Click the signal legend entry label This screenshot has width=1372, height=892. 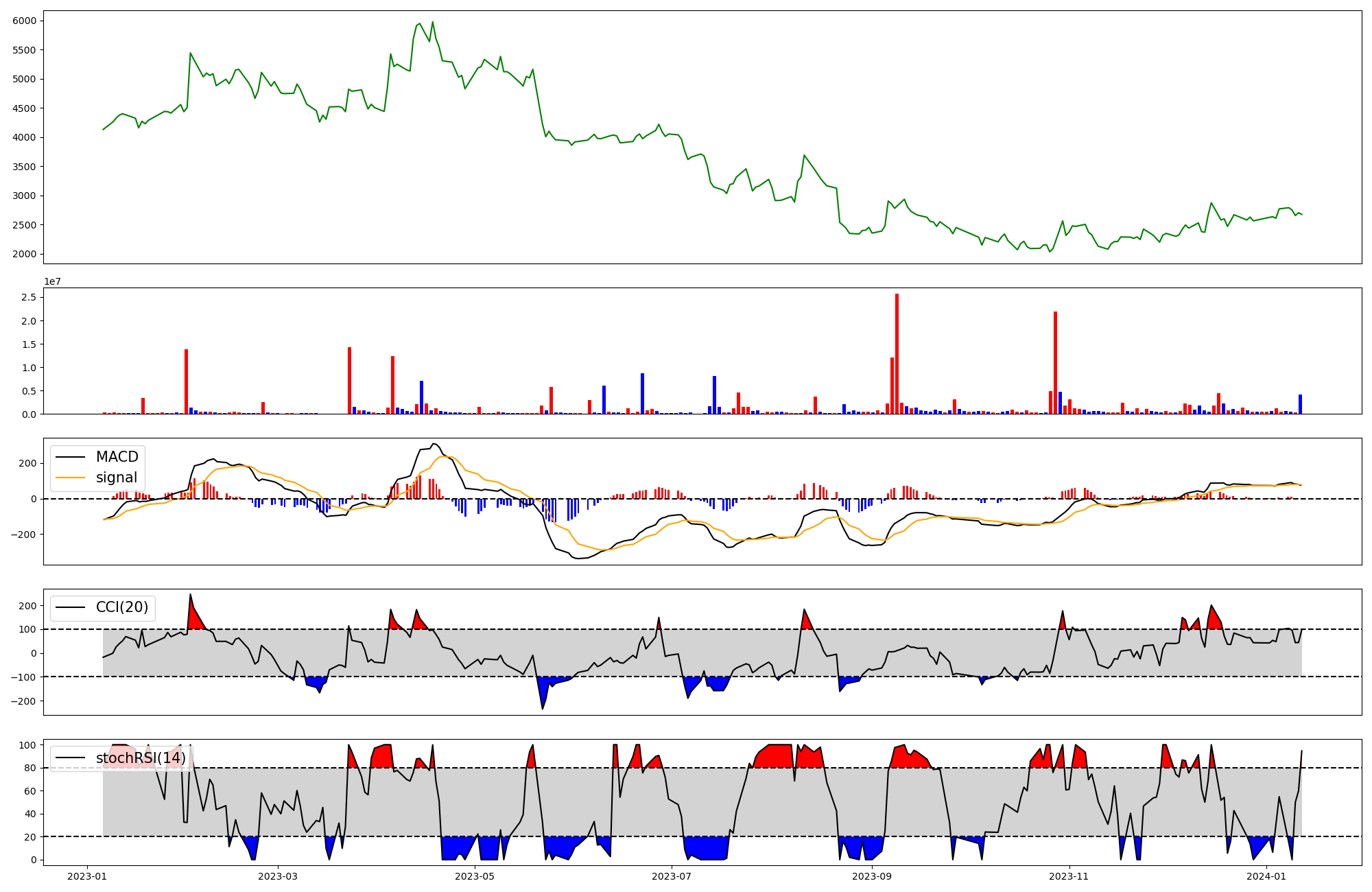point(116,478)
